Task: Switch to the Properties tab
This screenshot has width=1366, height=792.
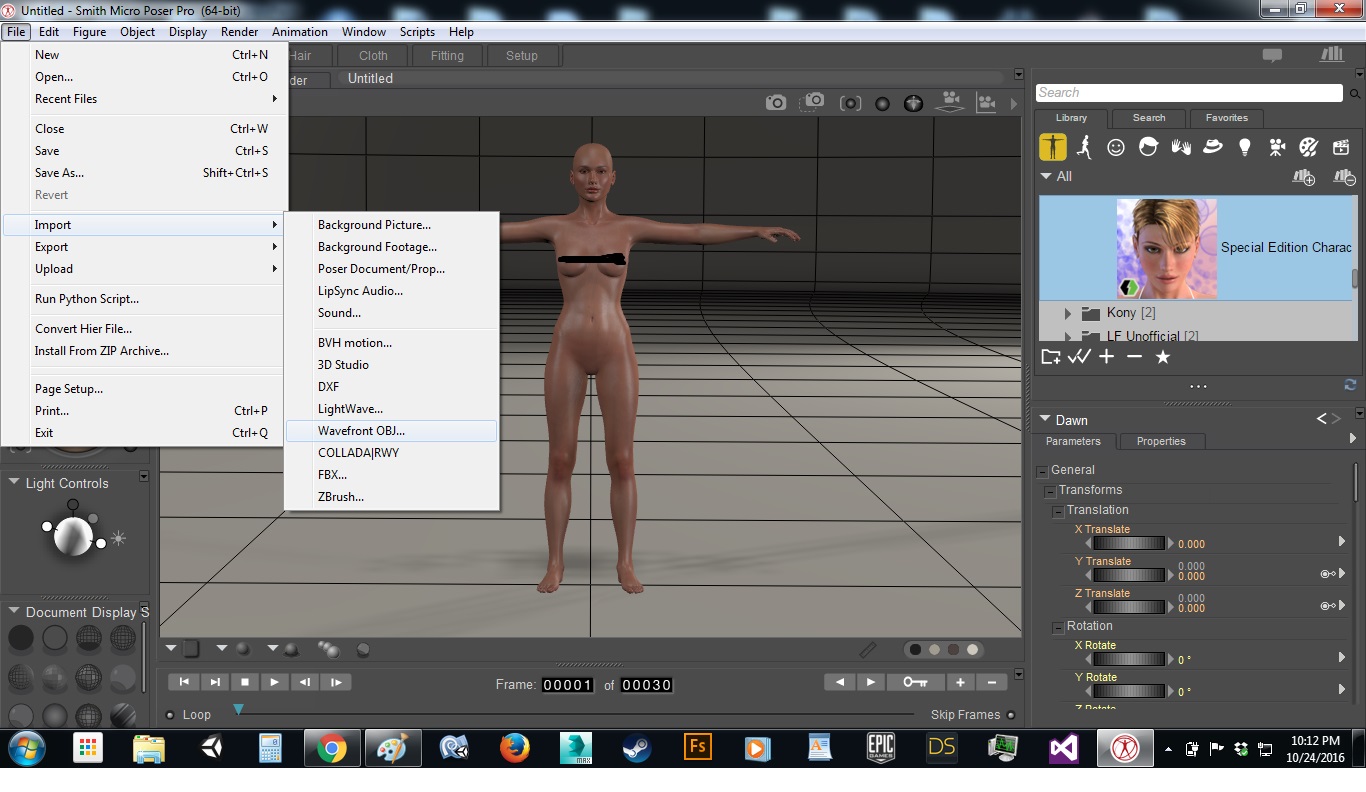Action: point(1160,441)
